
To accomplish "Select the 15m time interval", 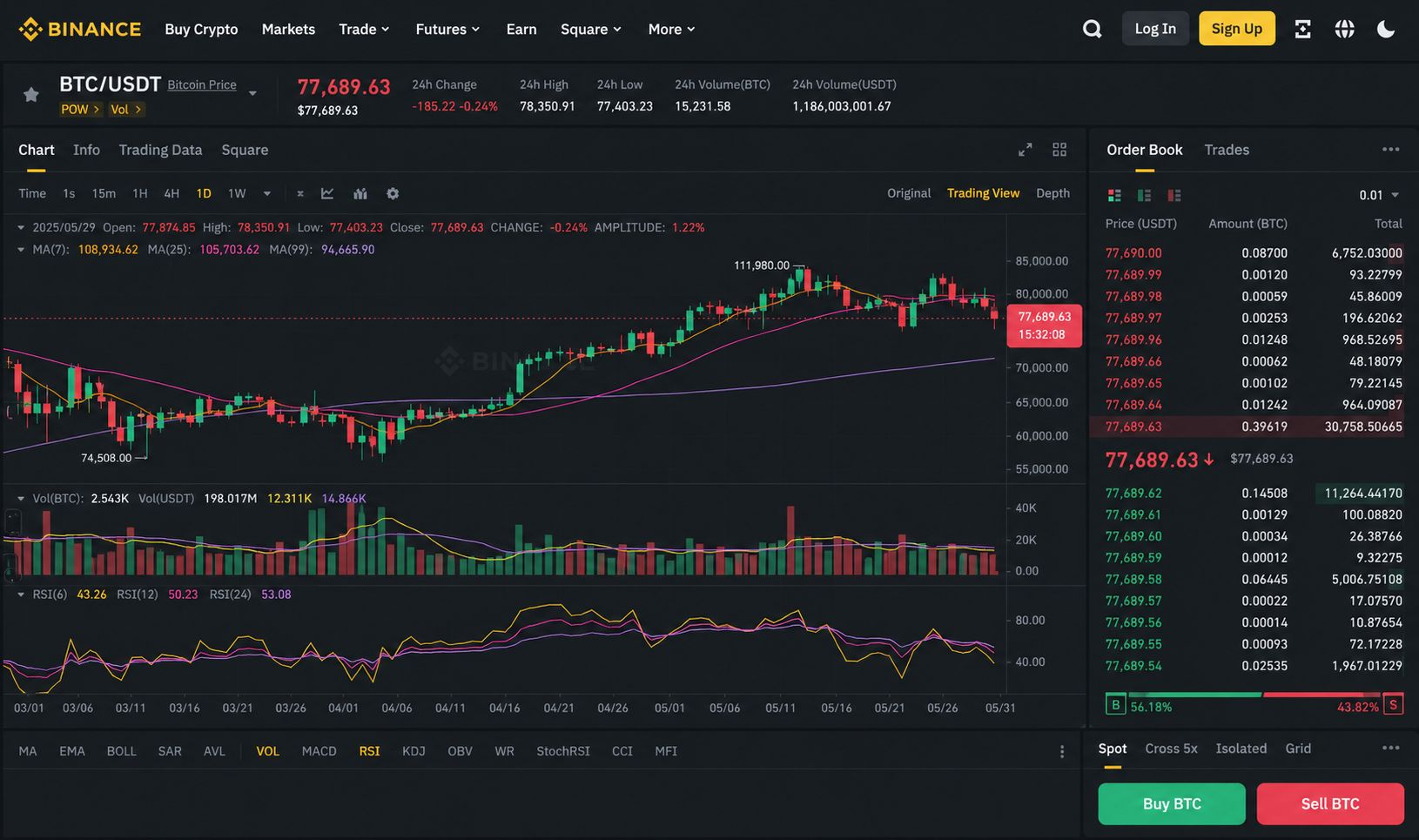I will pyautogui.click(x=104, y=193).
